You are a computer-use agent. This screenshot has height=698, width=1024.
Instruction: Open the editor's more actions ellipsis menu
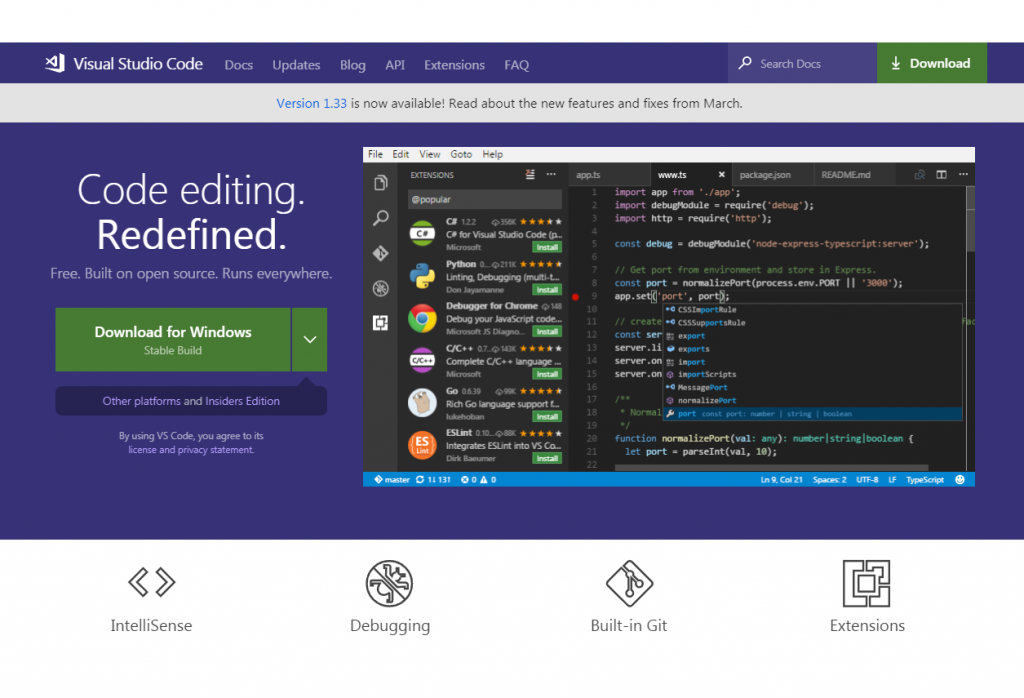pyautogui.click(x=963, y=174)
